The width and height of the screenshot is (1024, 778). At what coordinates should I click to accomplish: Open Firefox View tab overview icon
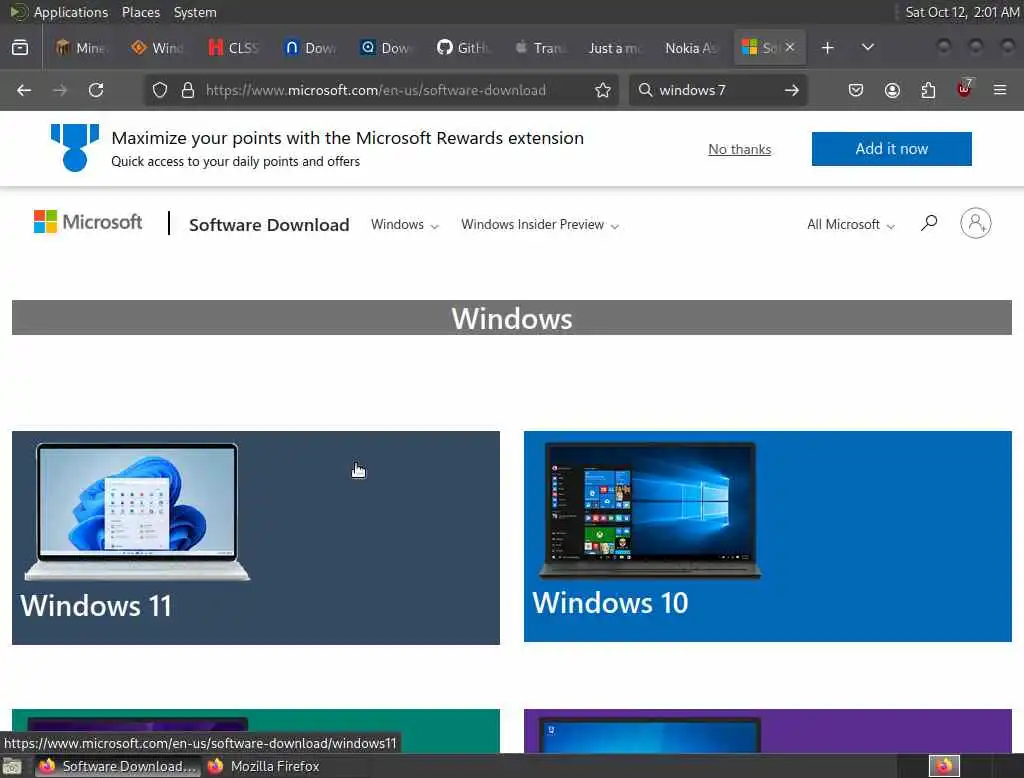pos(20,48)
